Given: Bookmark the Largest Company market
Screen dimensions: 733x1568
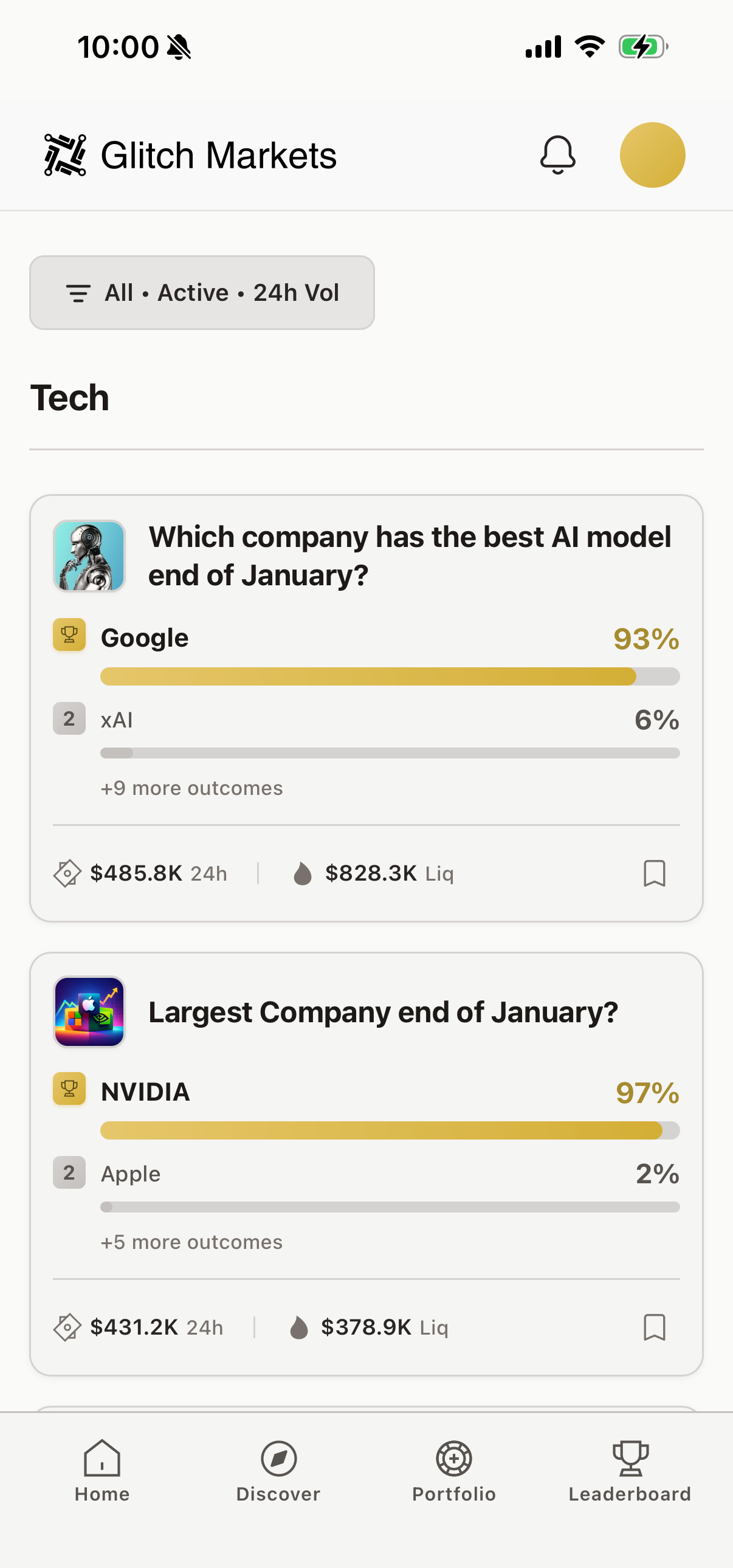Looking at the screenshot, I should click(x=655, y=1327).
